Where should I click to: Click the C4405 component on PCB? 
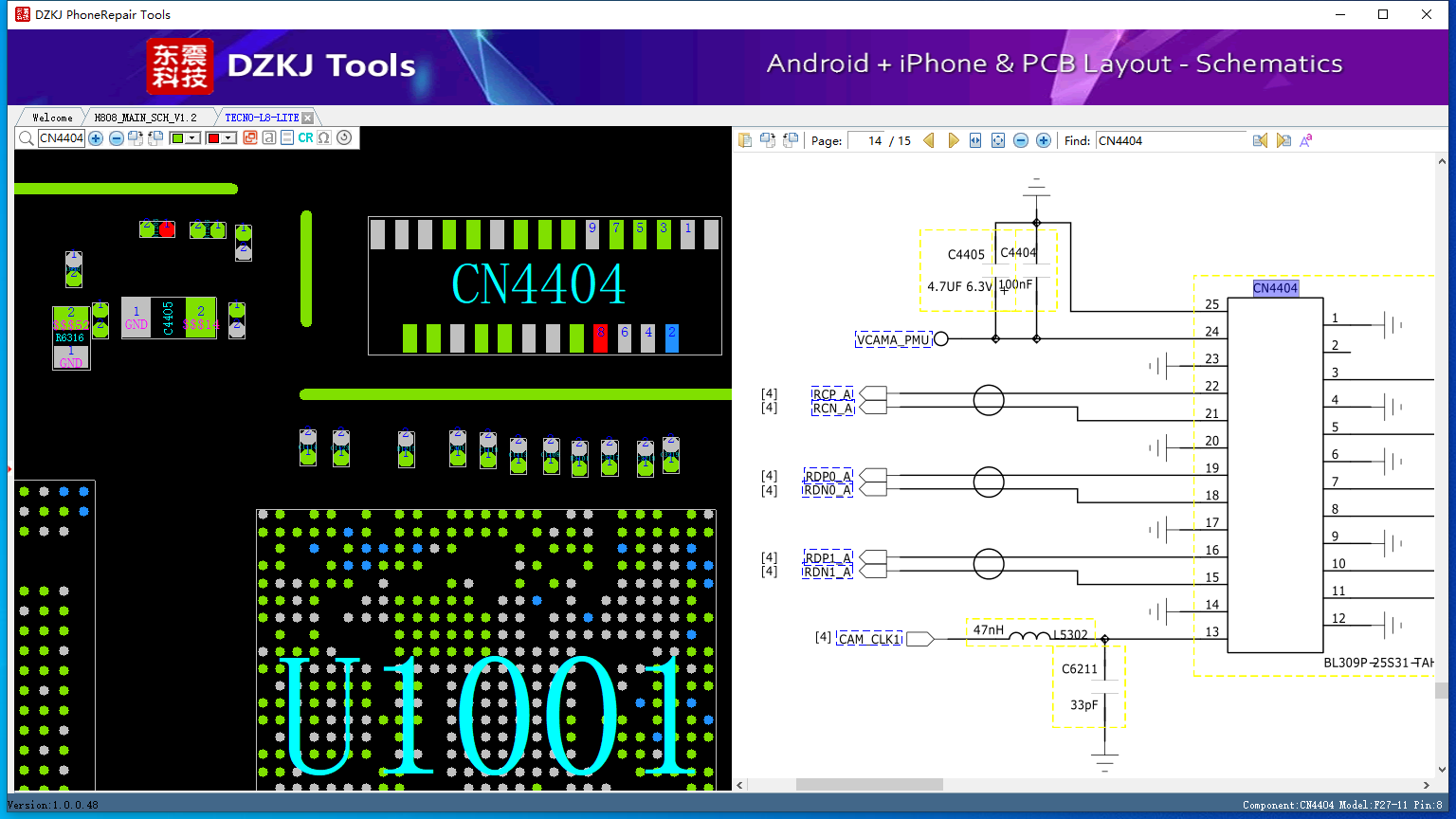click(168, 318)
